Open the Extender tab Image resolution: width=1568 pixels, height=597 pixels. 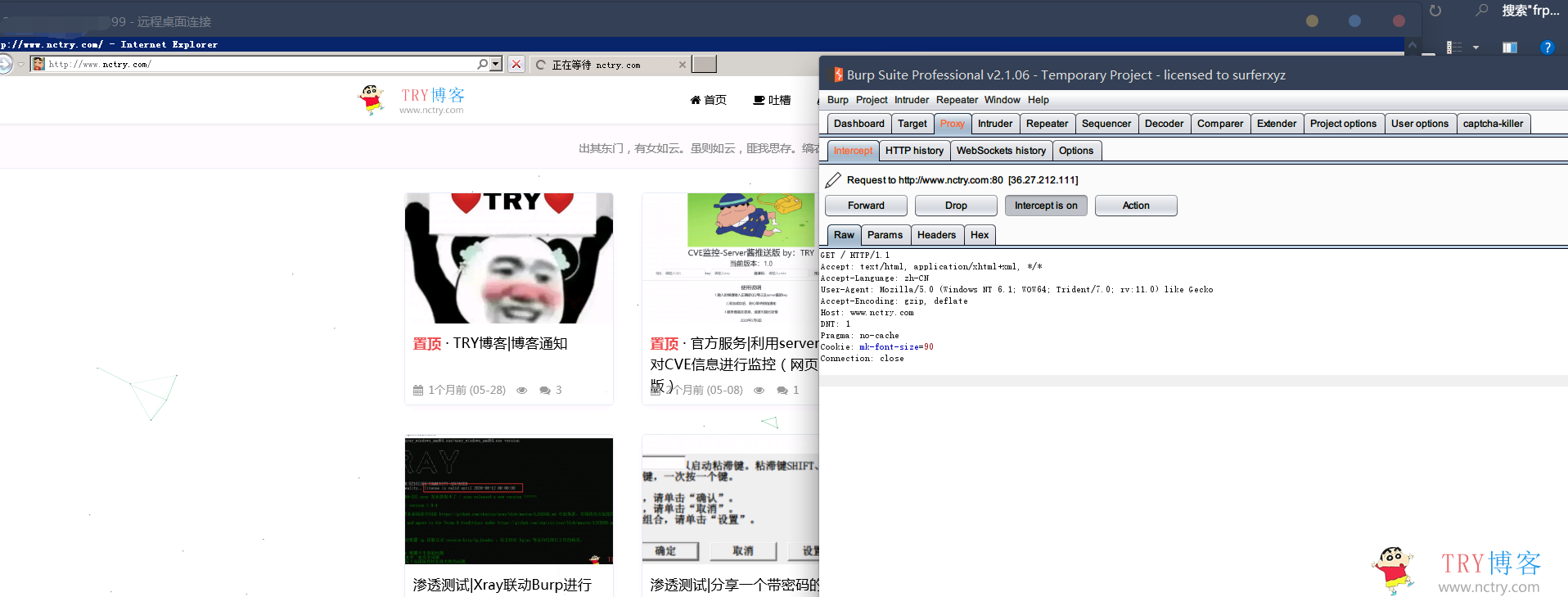point(1277,124)
